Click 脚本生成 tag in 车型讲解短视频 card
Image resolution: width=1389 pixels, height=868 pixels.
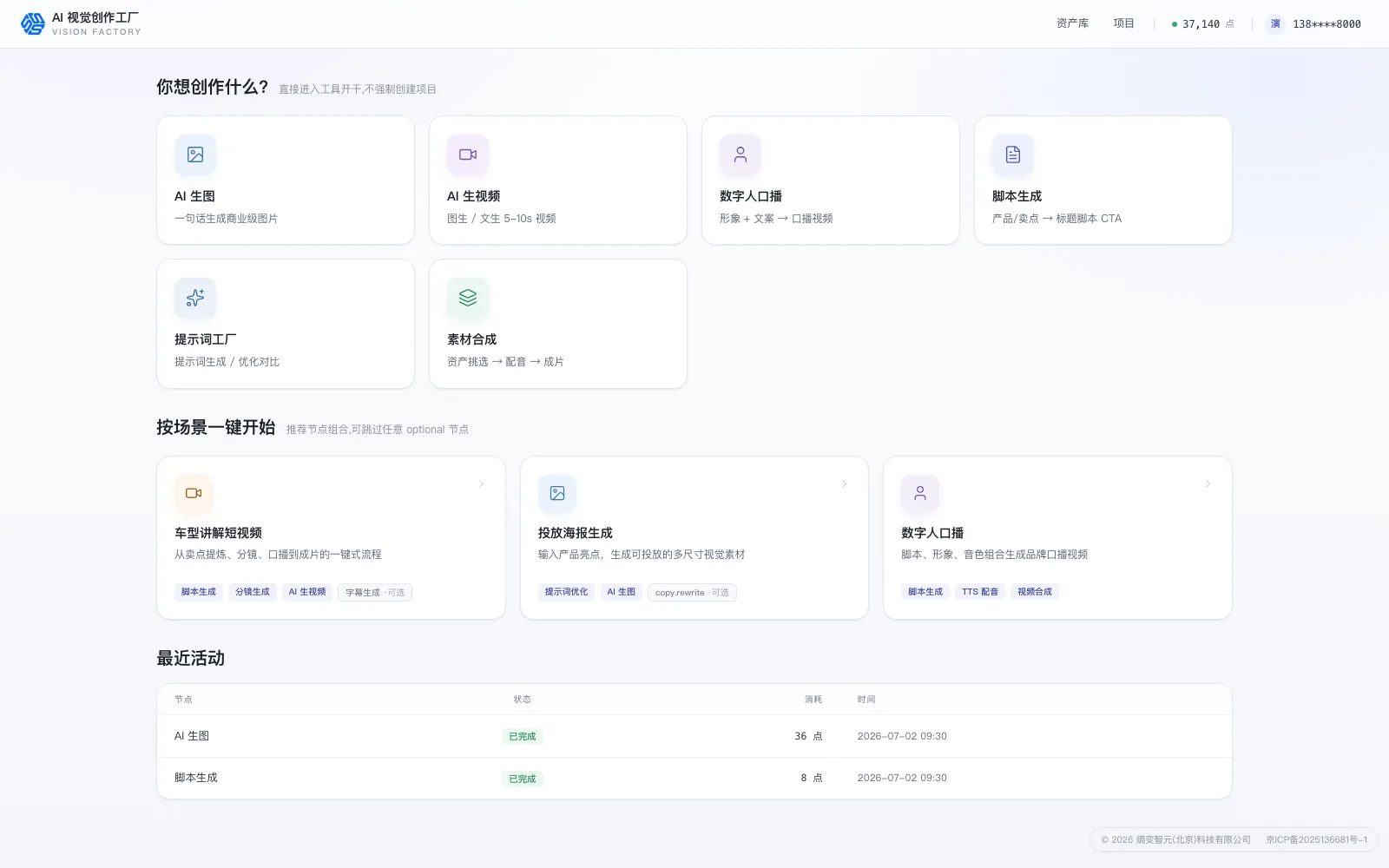coord(199,592)
